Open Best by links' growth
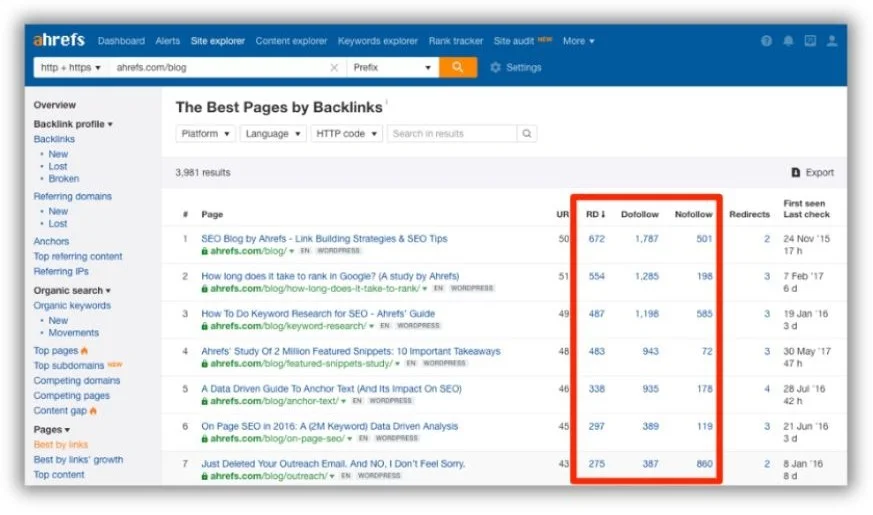The image size is (873, 515). pos(79,460)
